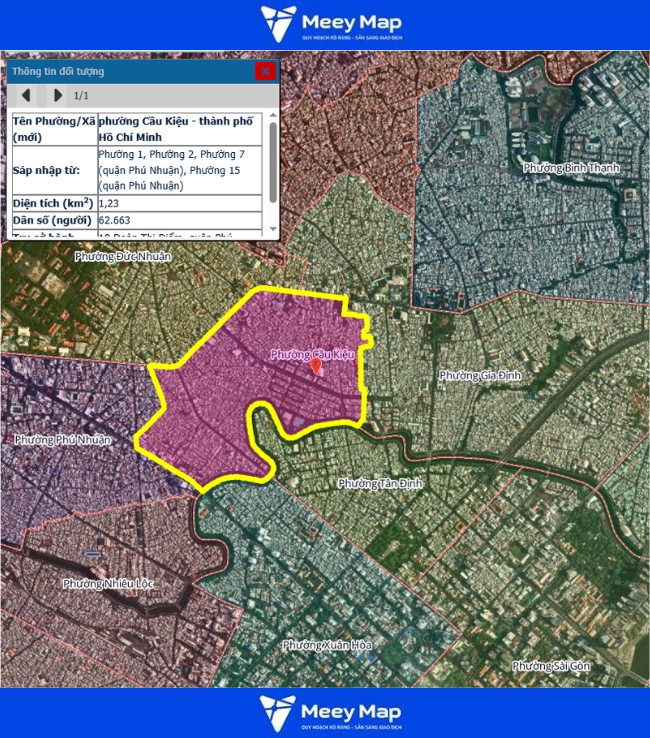Viewport: 650px width, 738px height.
Task: Select the Phường Tân Định area
Action: click(380, 483)
